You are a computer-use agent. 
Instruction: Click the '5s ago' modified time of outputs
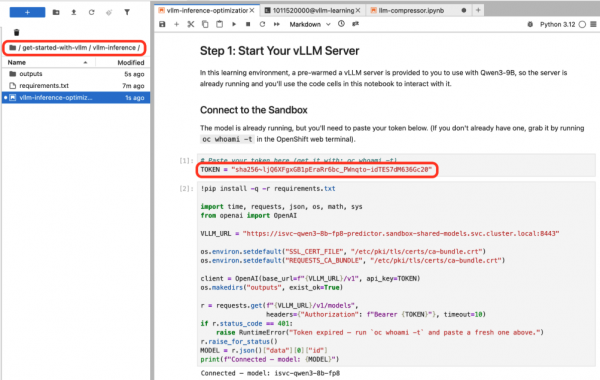point(134,74)
